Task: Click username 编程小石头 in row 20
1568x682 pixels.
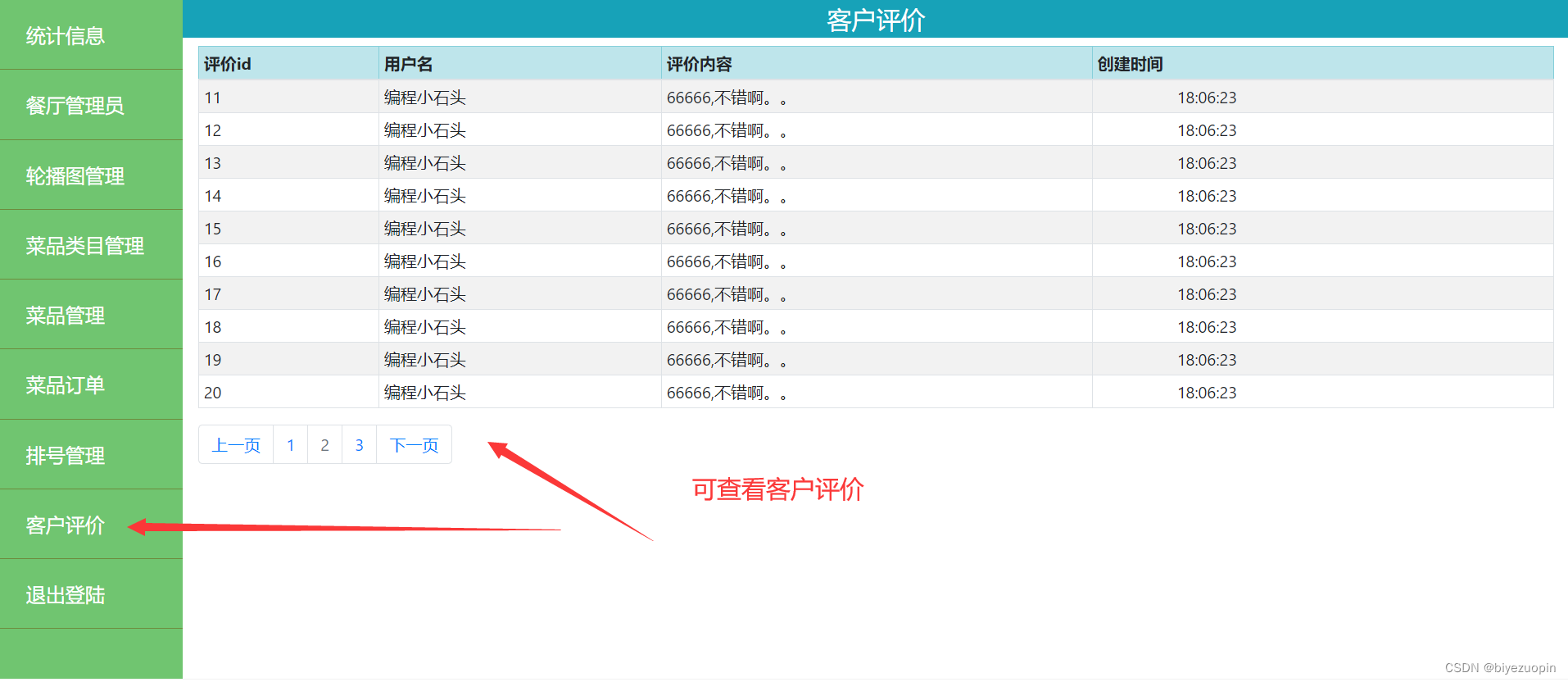Action: click(x=425, y=393)
